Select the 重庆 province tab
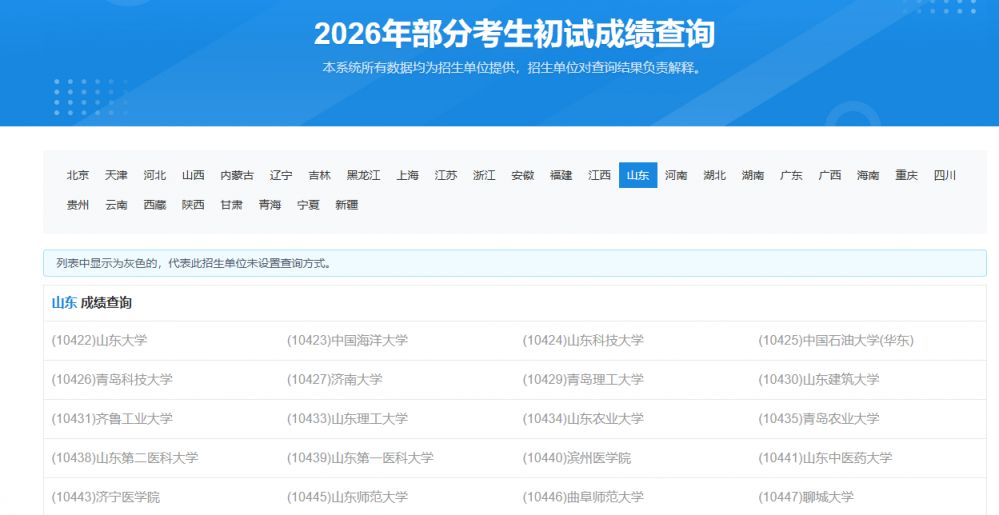Image resolution: width=999 pixels, height=515 pixels. coord(906,175)
